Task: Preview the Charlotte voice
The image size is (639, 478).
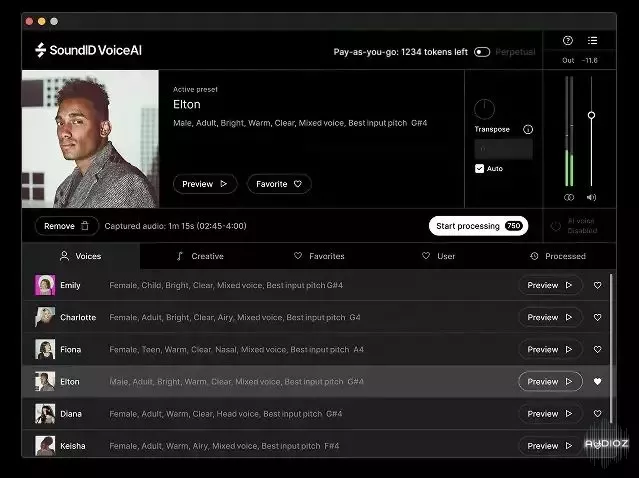Action: [550, 317]
